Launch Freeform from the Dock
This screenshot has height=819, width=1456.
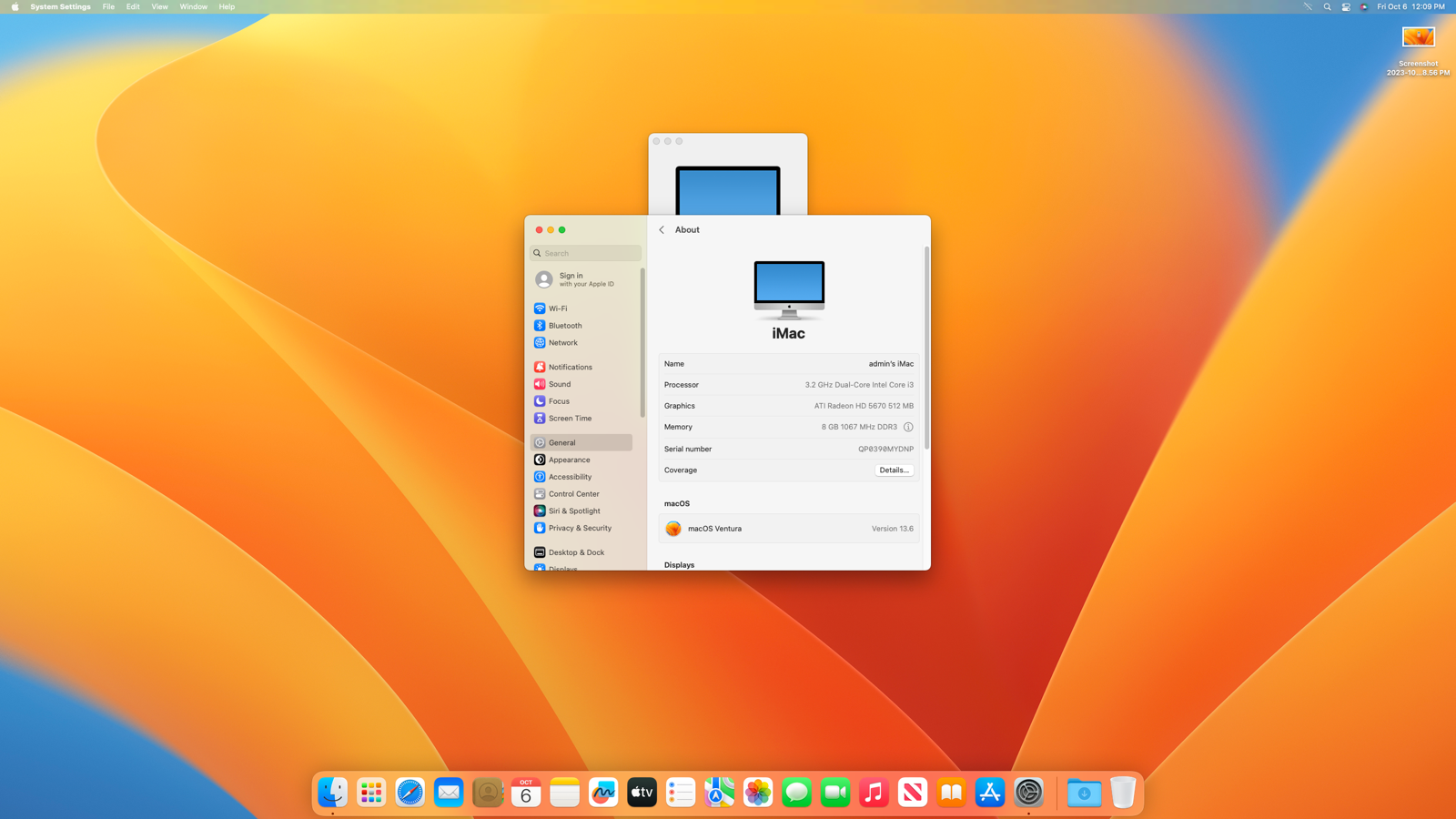click(603, 793)
